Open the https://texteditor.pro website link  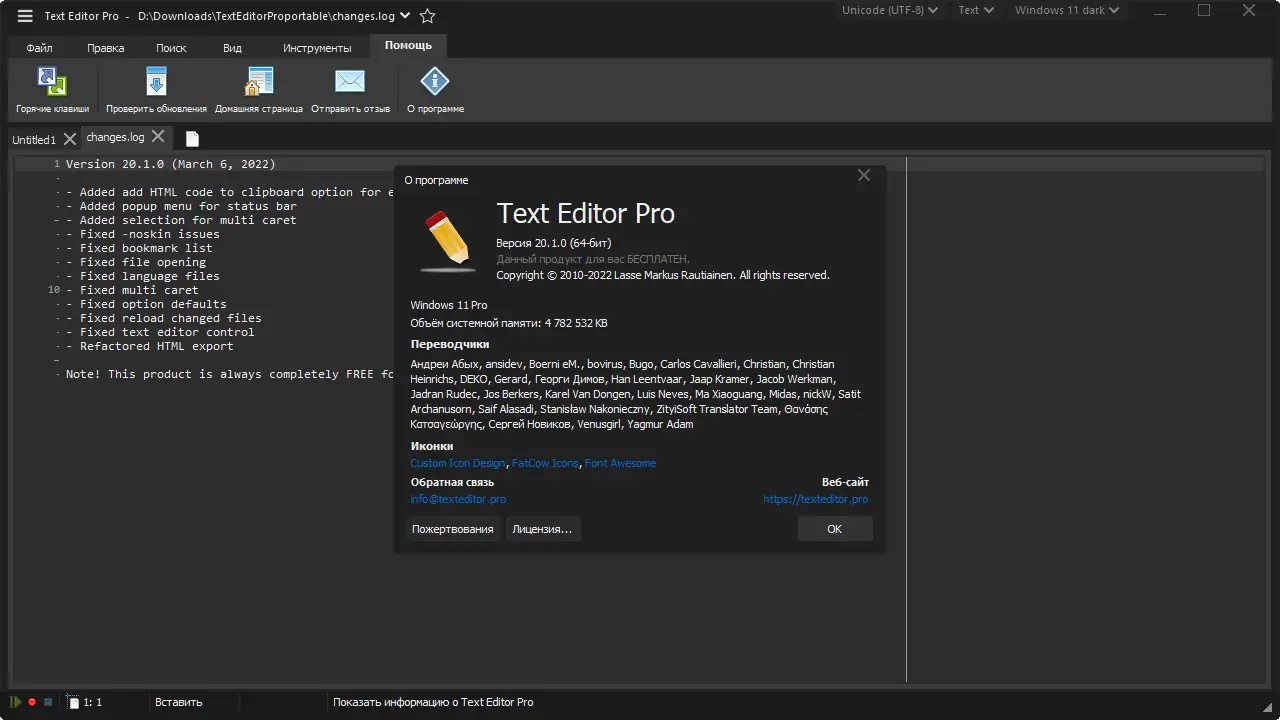pyautogui.click(x=815, y=499)
